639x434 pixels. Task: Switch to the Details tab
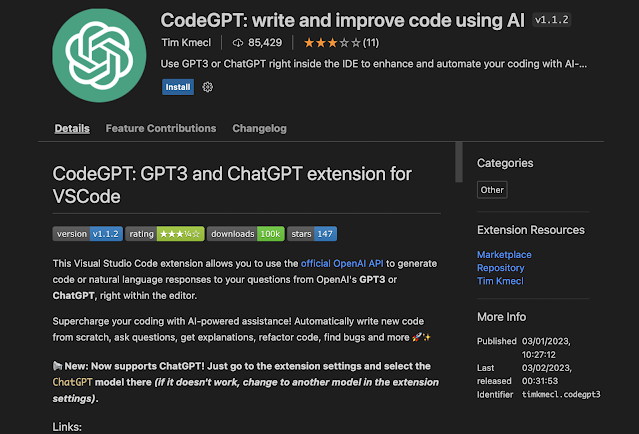(72, 128)
